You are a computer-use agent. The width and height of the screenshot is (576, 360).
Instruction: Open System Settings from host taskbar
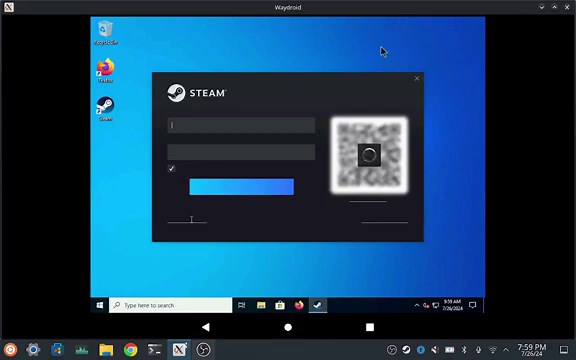(x=33, y=350)
